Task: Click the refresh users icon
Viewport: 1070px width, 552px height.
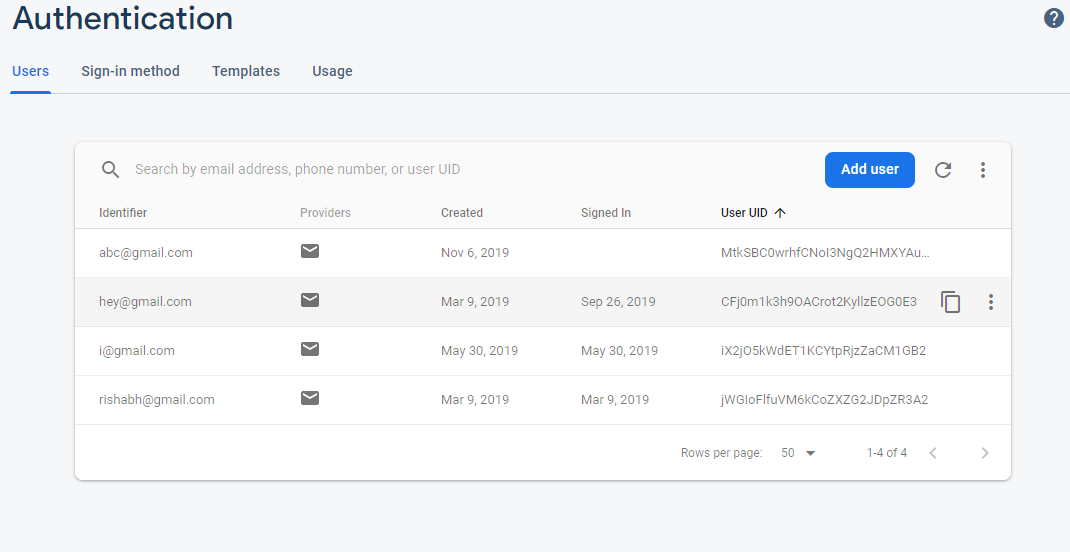Action: (943, 170)
